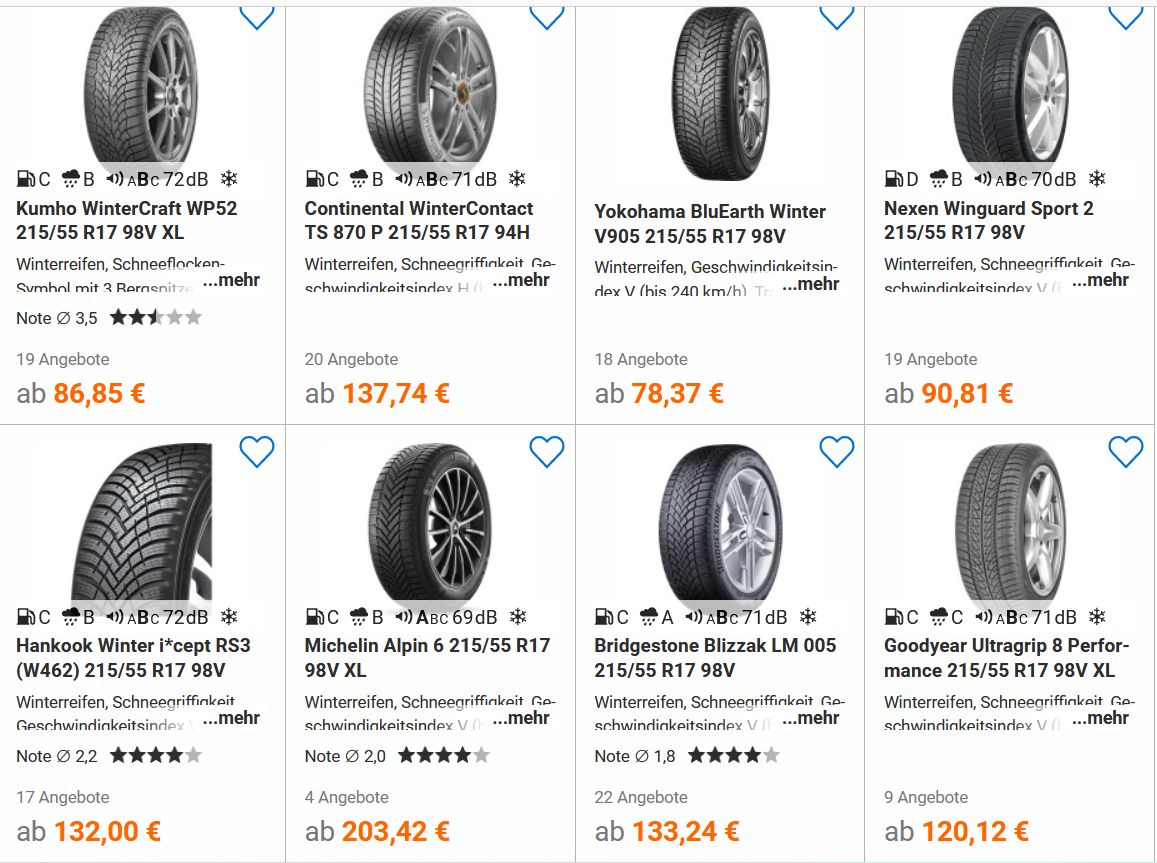This screenshot has height=863, width=1157.
Task: Click wet grip icon on Continental WinterContact
Action: click(360, 179)
